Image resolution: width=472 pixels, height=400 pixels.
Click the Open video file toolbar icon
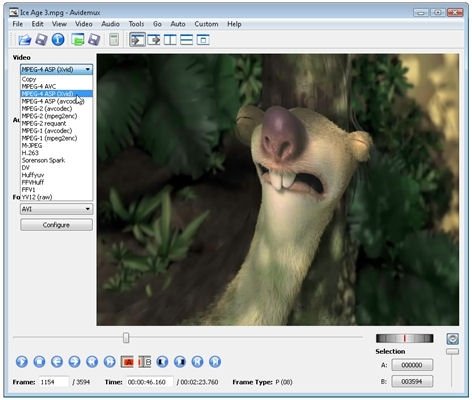[24, 40]
